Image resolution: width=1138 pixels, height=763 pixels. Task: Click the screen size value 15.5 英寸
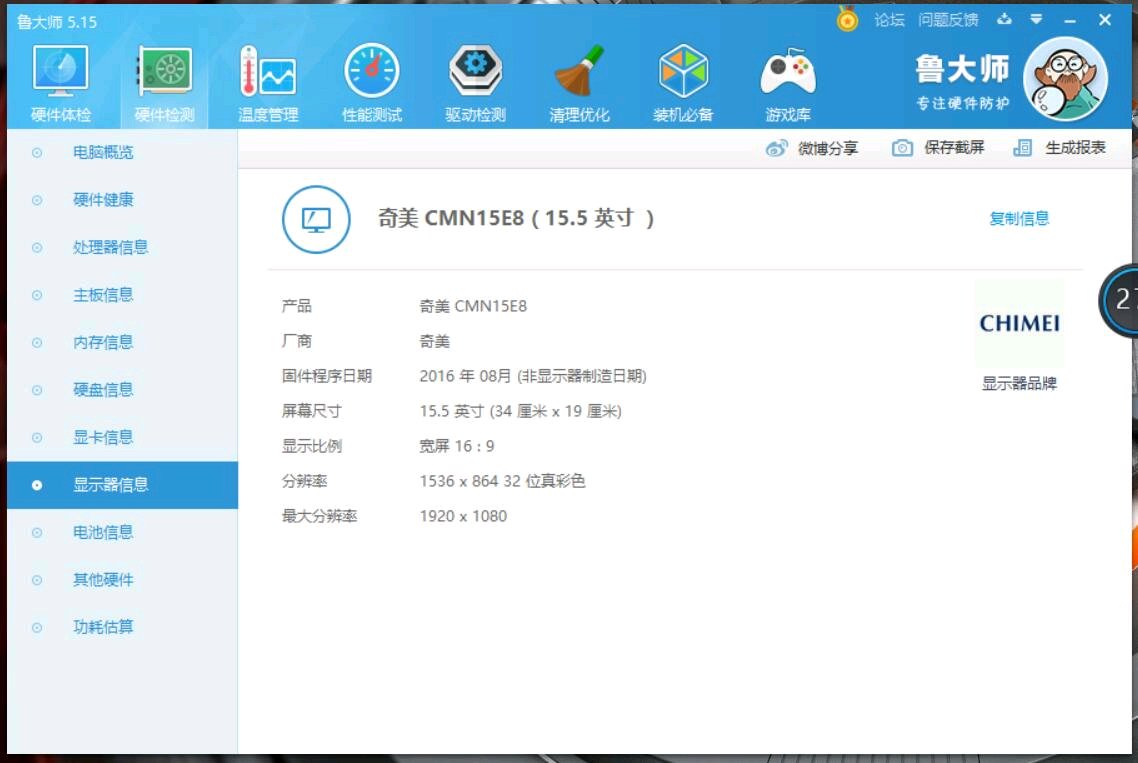tap(451, 412)
